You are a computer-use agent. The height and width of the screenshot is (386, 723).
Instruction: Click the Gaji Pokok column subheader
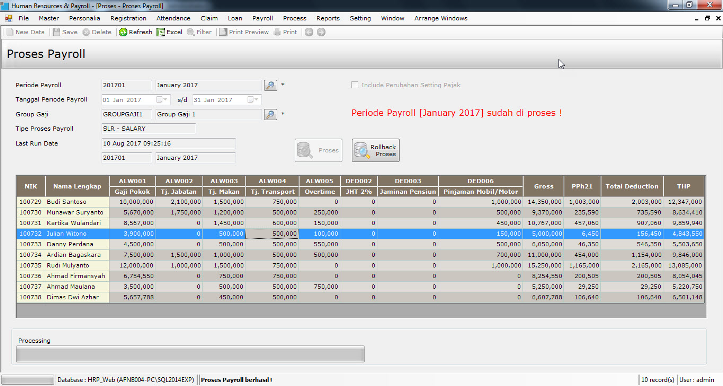[x=132, y=192]
